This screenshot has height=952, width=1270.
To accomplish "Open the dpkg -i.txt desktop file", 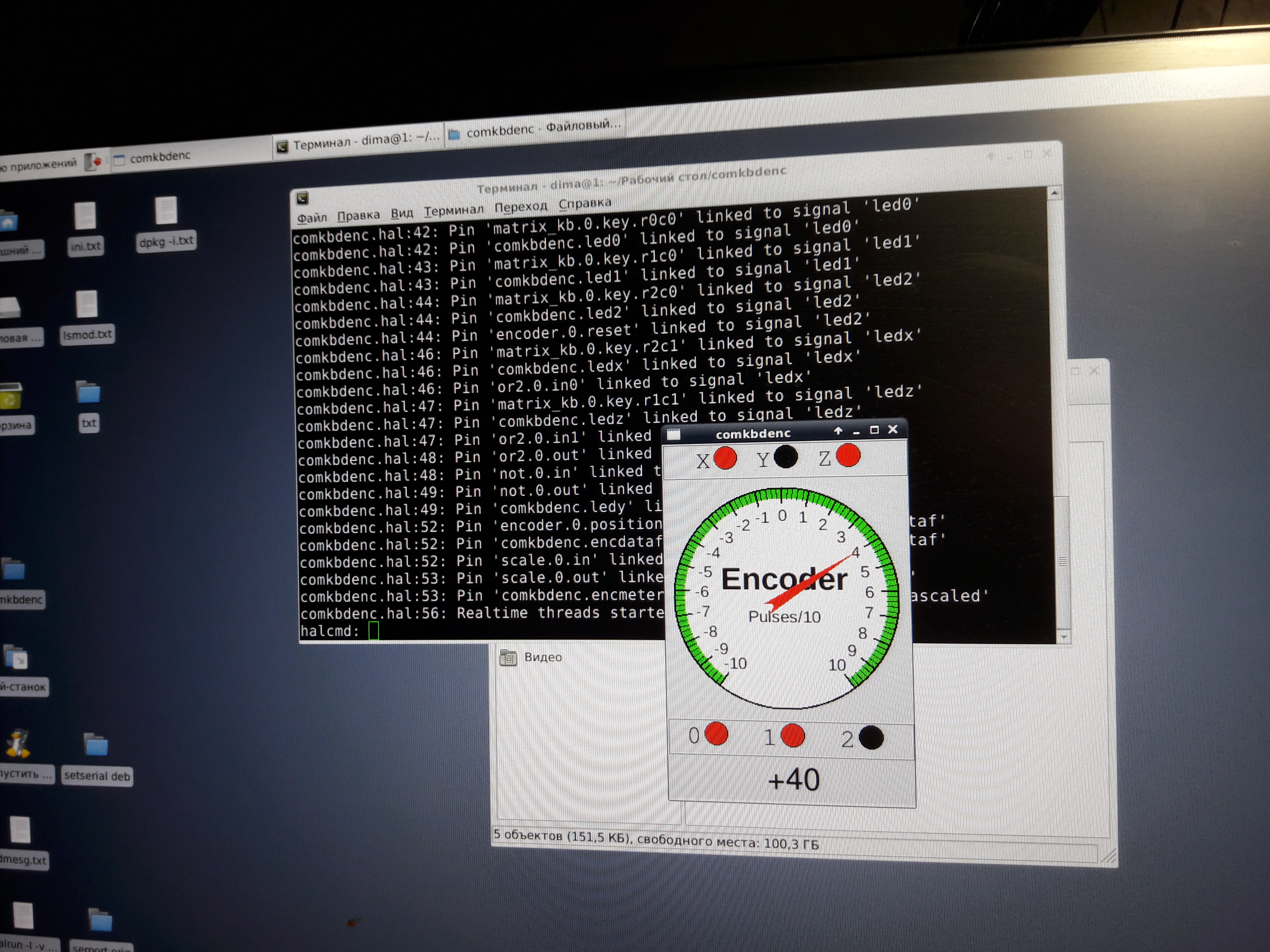I will (166, 211).
